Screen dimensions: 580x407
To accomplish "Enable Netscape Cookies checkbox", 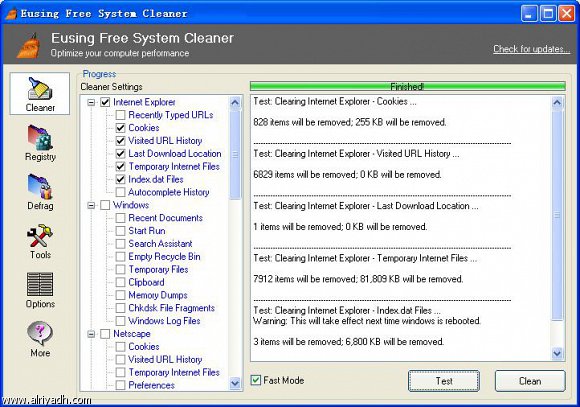I will coord(120,347).
